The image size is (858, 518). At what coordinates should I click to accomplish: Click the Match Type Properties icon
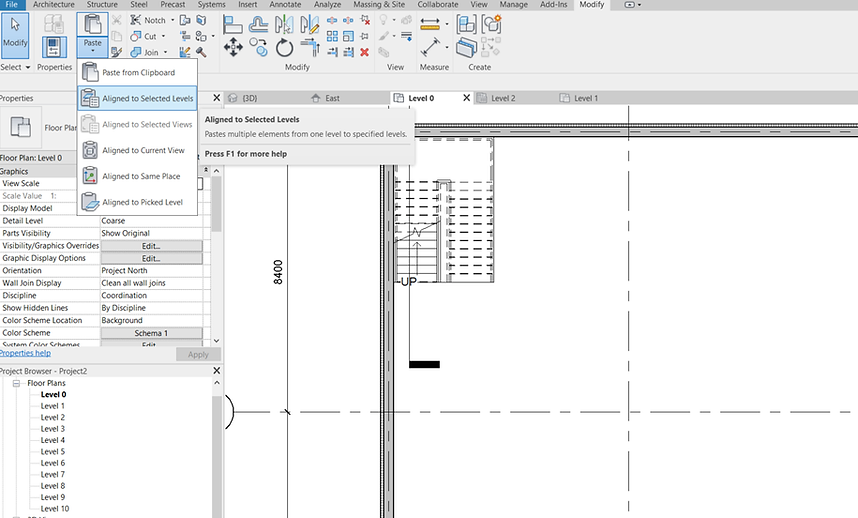pos(117,52)
